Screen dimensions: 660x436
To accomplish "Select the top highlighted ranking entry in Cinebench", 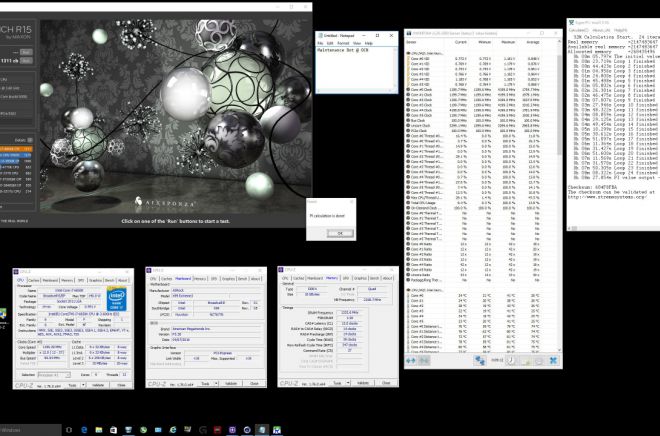I will (18, 149).
